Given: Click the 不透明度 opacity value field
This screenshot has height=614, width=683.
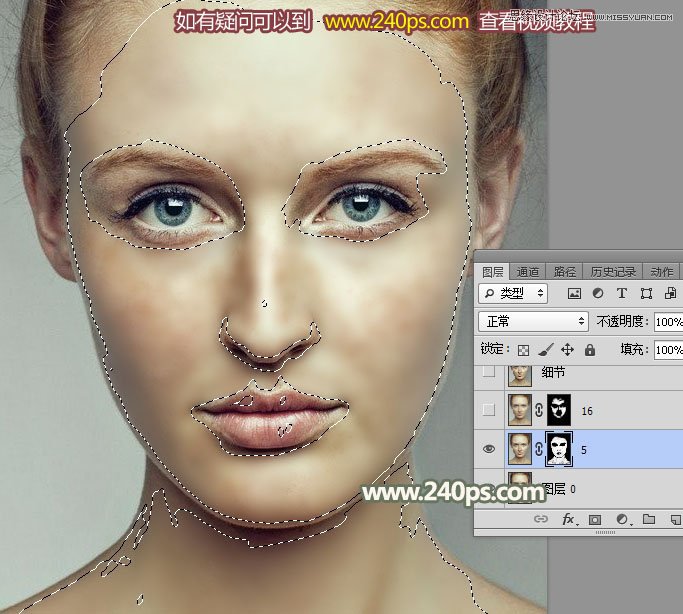Looking at the screenshot, I should 668,322.
